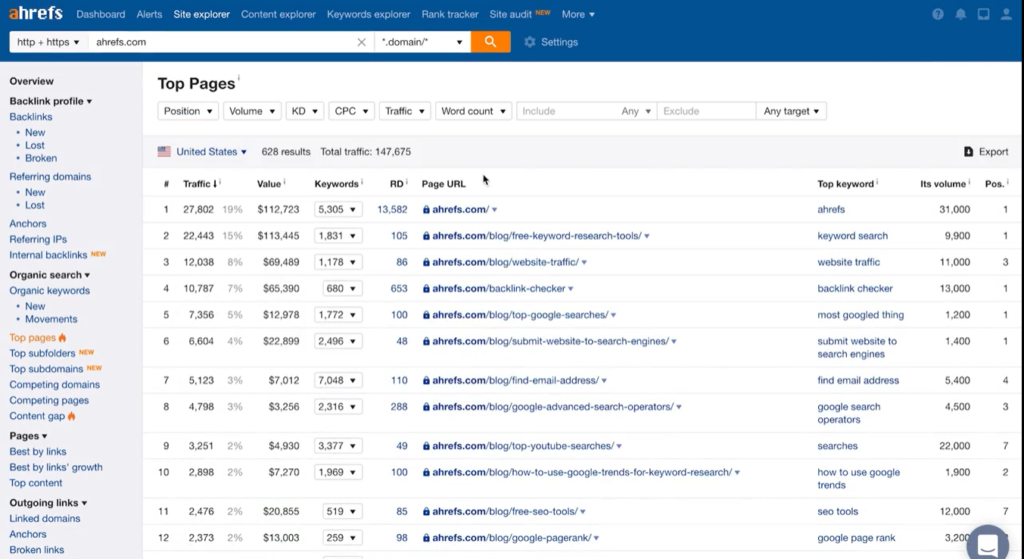Open the Rank tracker tab
Screen dimensions: 1024x559
(x=450, y=14)
